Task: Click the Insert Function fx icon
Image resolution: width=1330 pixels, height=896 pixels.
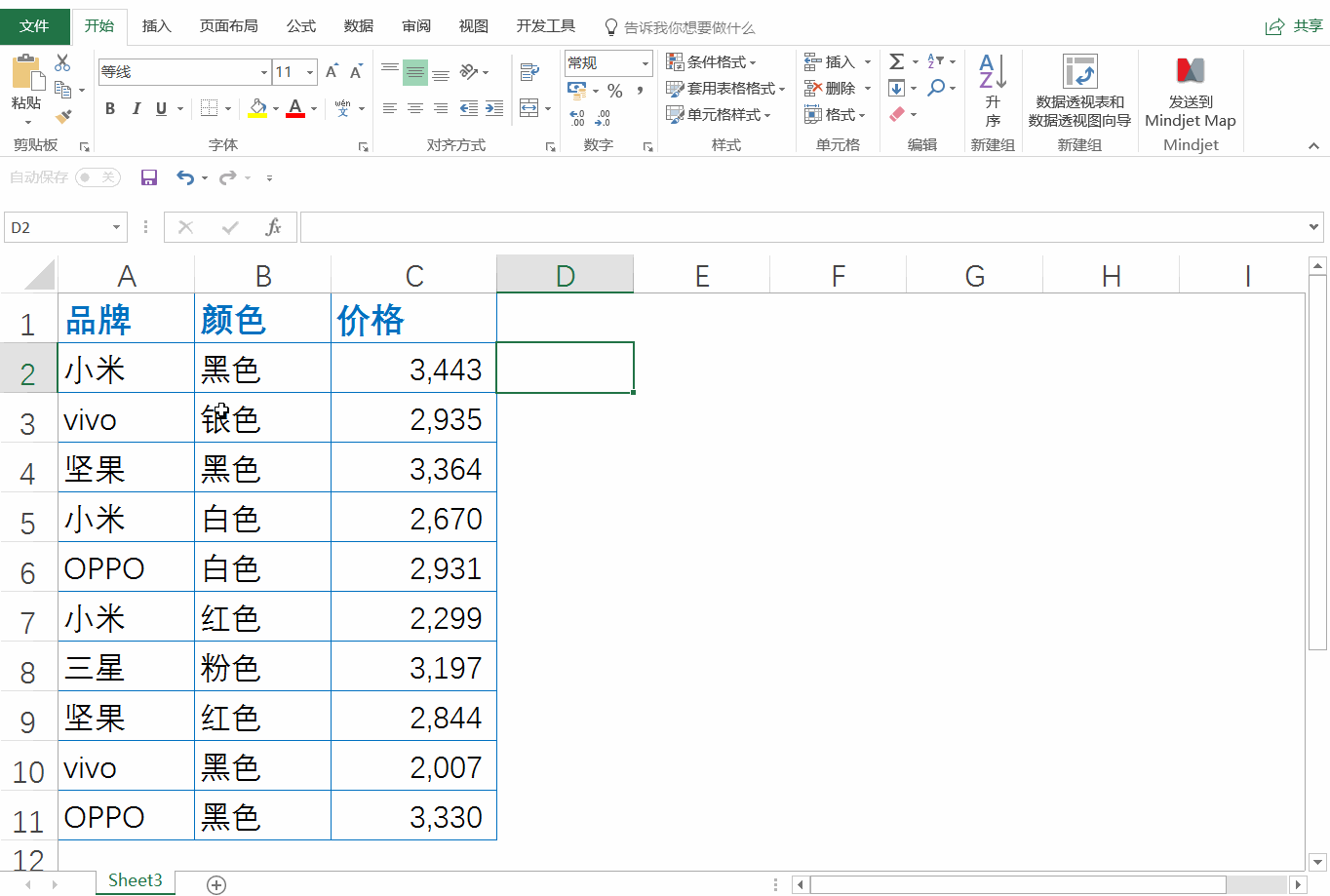Action: tap(273, 227)
